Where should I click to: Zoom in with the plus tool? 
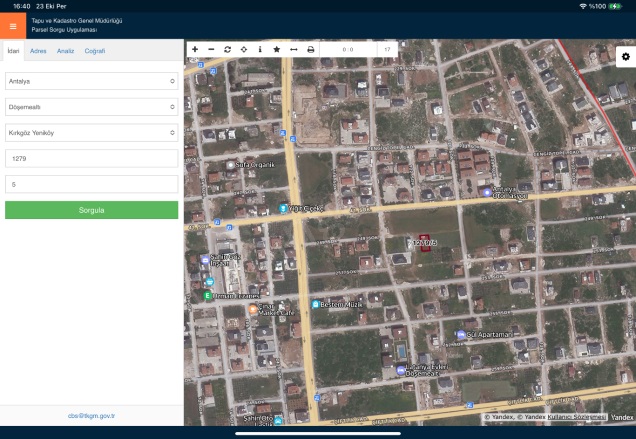(x=195, y=49)
